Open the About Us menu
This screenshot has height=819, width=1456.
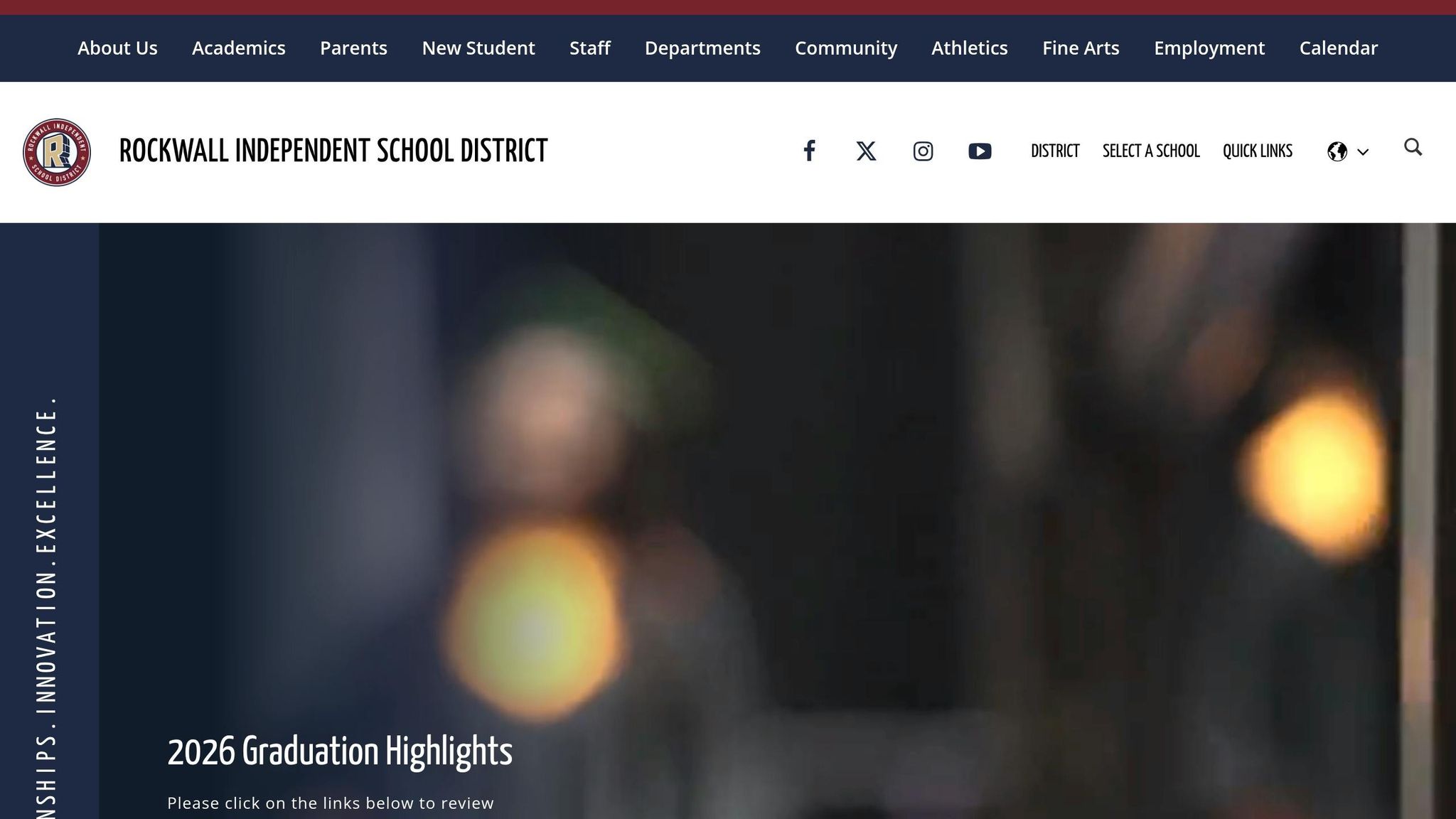117,48
